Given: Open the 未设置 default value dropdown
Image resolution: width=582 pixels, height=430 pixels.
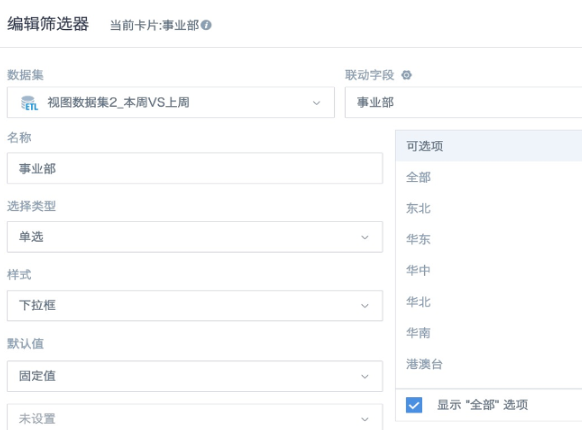Looking at the screenshot, I should (x=195, y=417).
